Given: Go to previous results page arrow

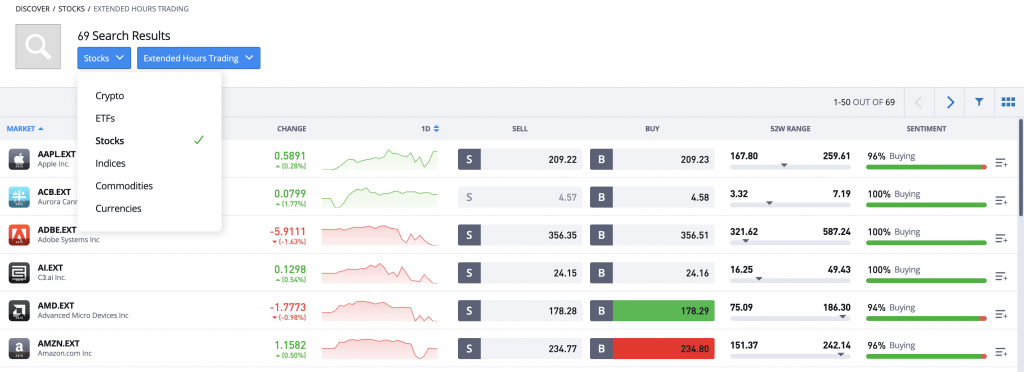Looking at the screenshot, I should tap(919, 102).
